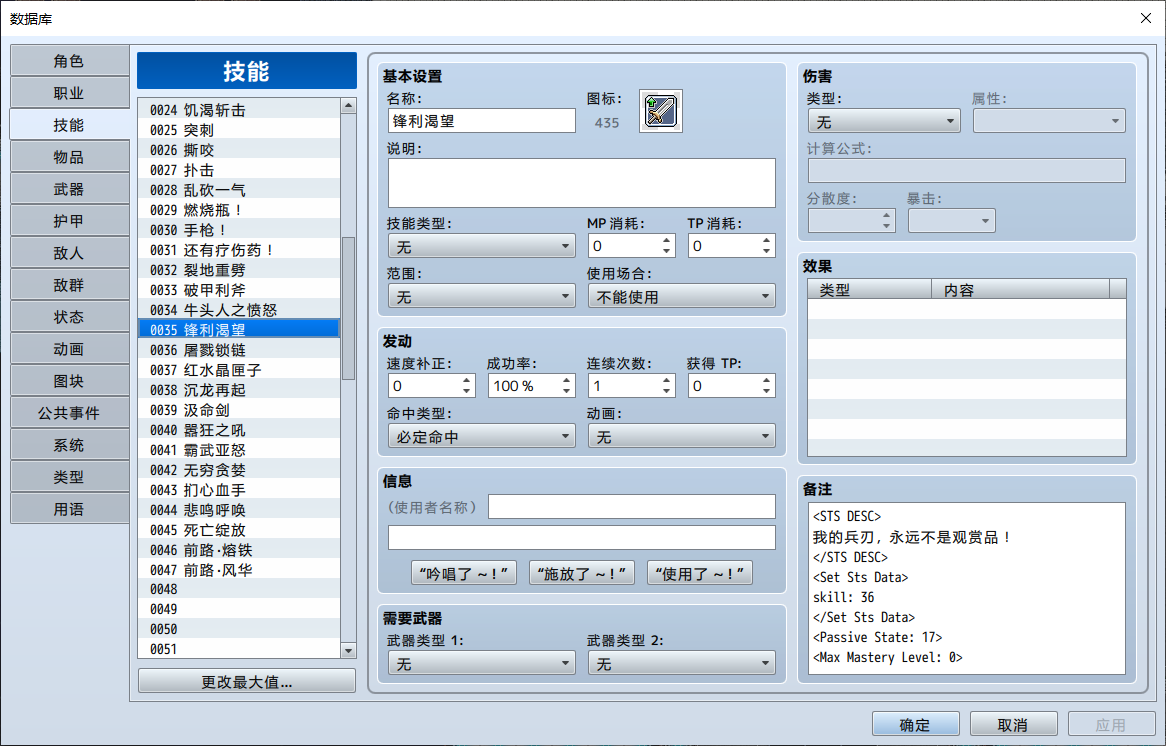Expand the 武器类型 1 dropdown

pos(482,663)
